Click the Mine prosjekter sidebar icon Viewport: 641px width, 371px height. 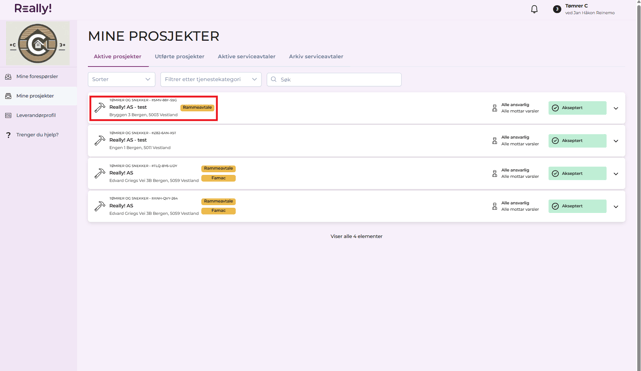8,96
